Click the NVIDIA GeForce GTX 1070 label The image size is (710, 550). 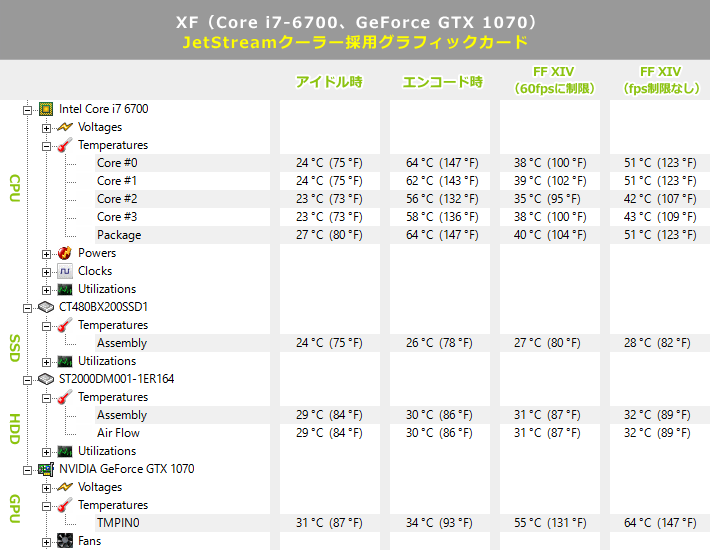(x=126, y=469)
